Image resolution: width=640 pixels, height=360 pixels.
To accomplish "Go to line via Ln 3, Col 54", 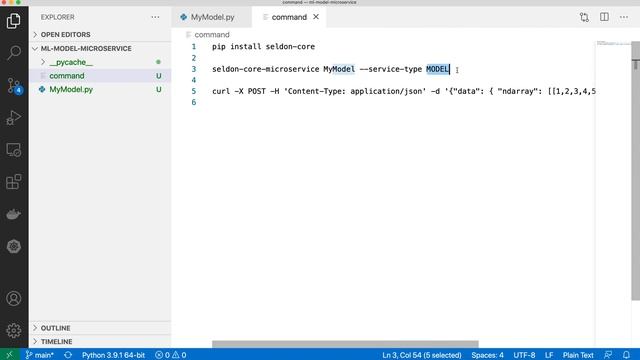I will pyautogui.click(x=422, y=355).
